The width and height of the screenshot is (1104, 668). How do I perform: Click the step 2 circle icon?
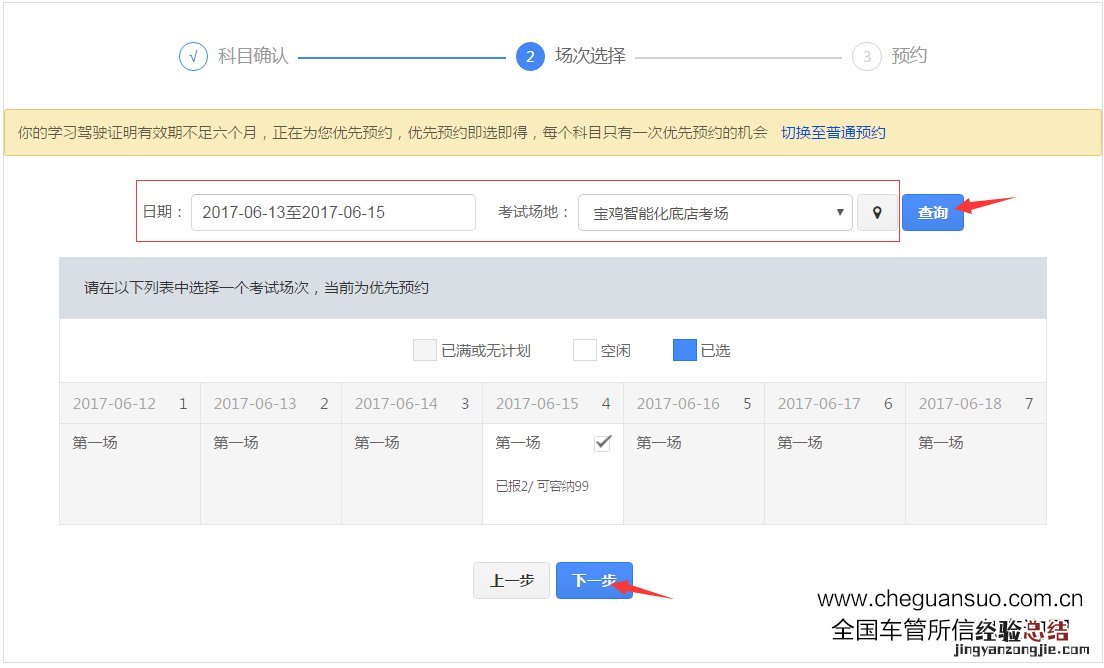point(530,57)
